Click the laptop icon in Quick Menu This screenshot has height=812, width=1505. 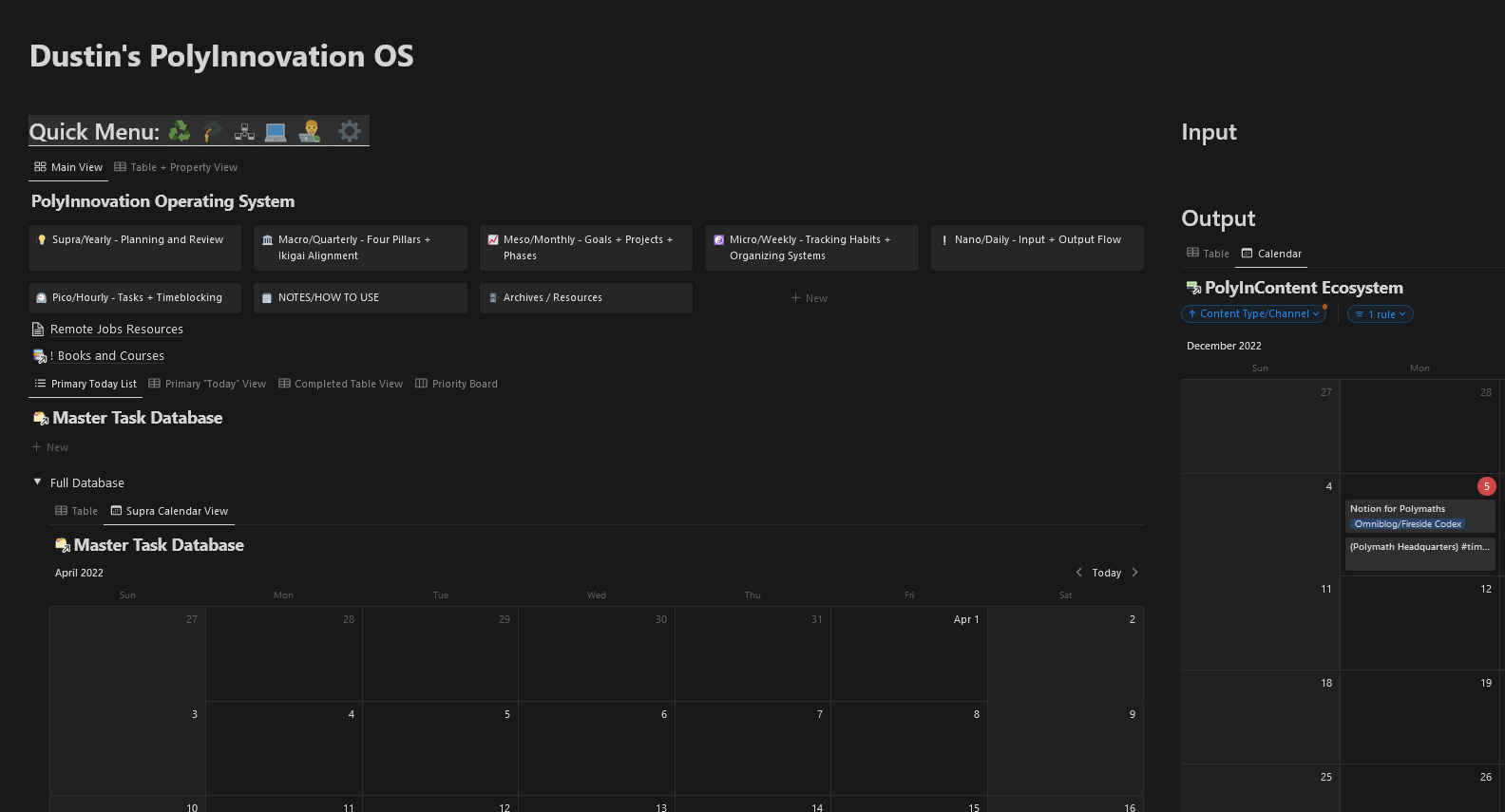[276, 131]
